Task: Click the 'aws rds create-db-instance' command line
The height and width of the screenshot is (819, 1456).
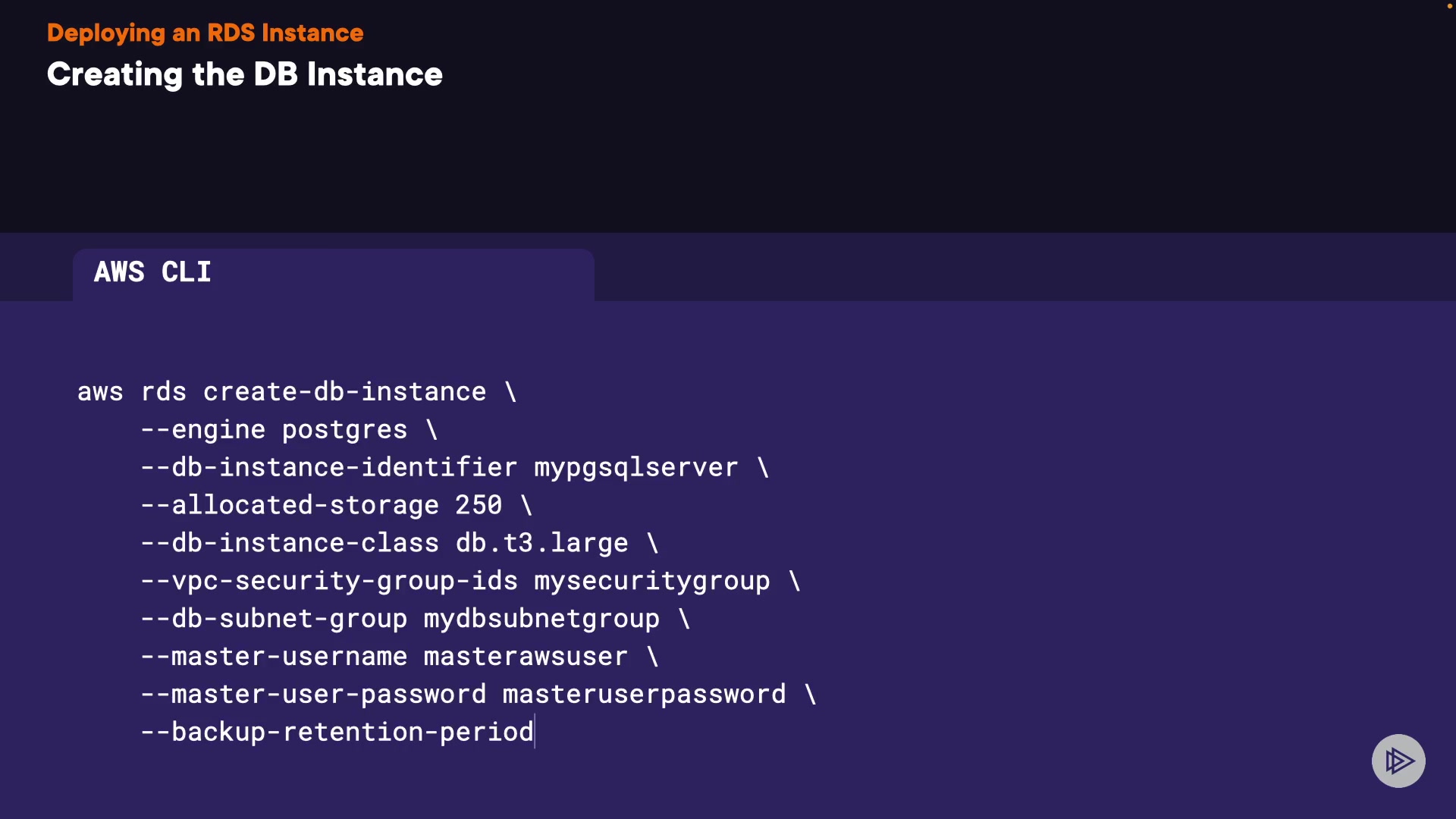Action: [x=296, y=392]
